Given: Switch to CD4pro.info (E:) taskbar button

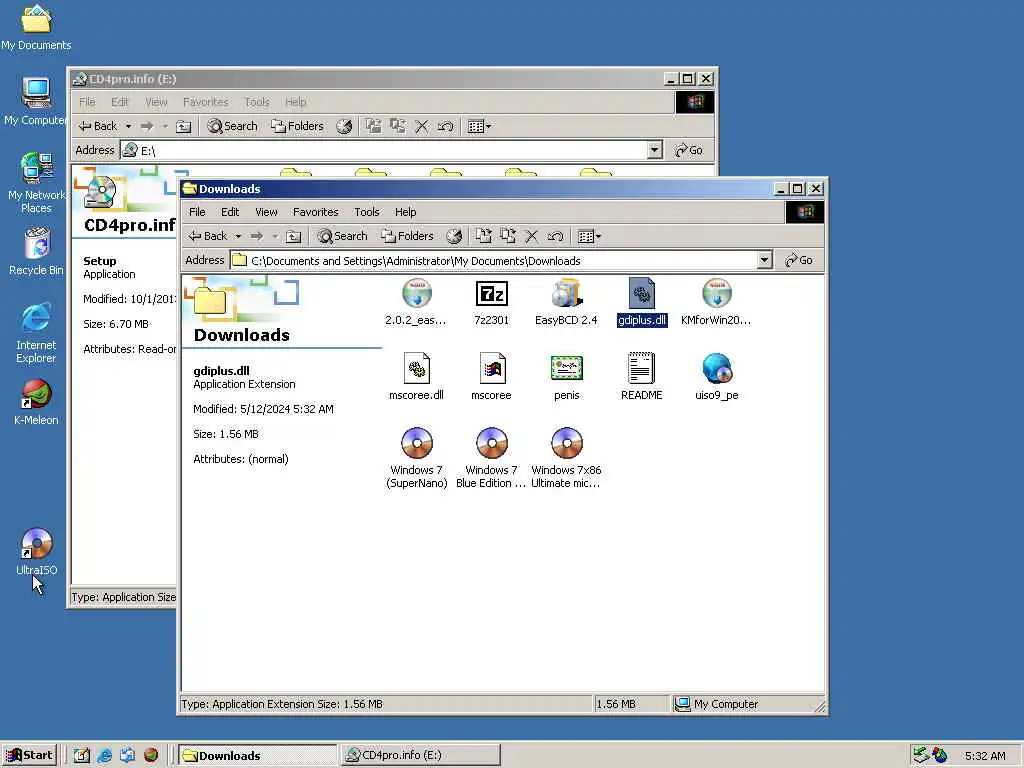Looking at the screenshot, I should click(x=421, y=756).
